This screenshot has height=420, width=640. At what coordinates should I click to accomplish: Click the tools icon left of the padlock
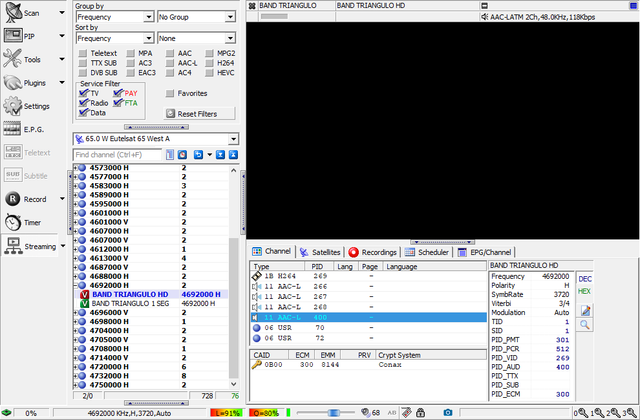coord(407,413)
